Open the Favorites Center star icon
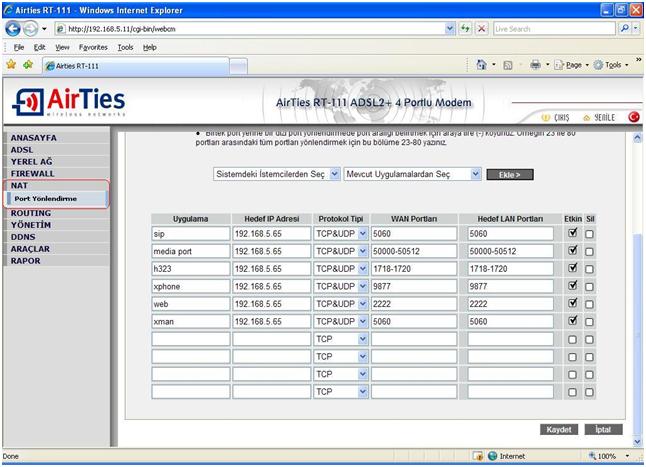Viewport: 646px width, 467px height. point(10,65)
